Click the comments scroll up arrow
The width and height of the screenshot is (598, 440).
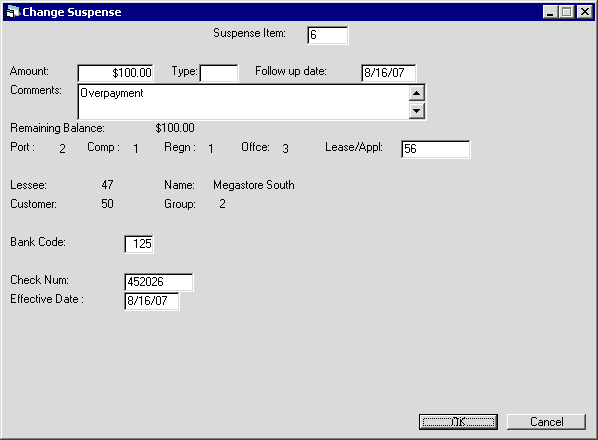point(416,93)
